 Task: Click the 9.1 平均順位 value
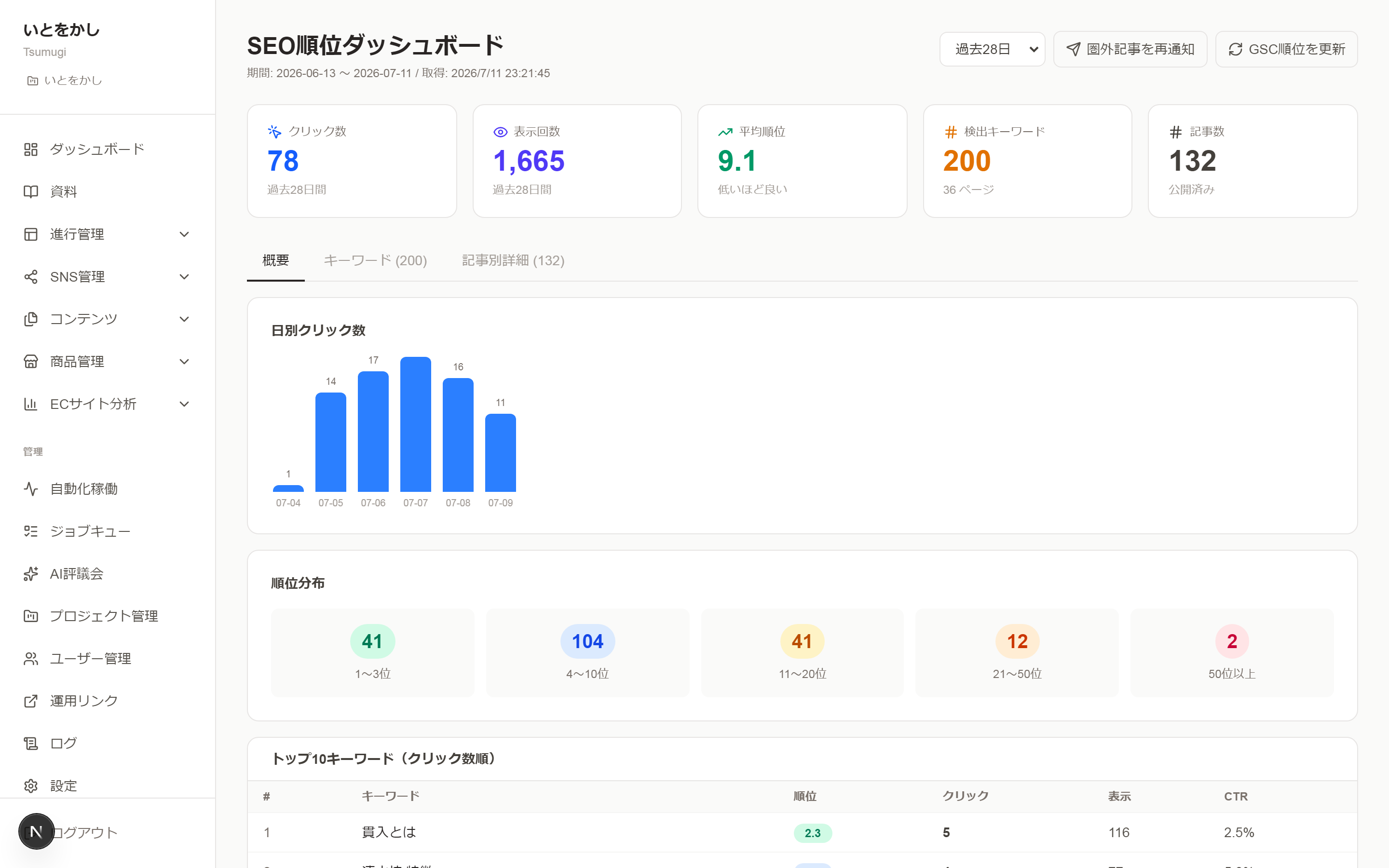[x=737, y=161]
